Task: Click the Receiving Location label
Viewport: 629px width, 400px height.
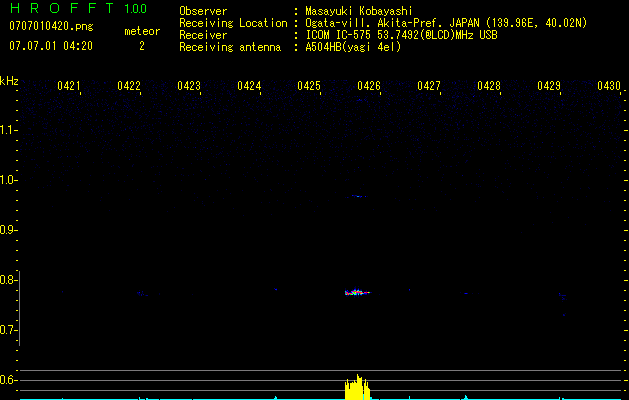Action: 233,23
